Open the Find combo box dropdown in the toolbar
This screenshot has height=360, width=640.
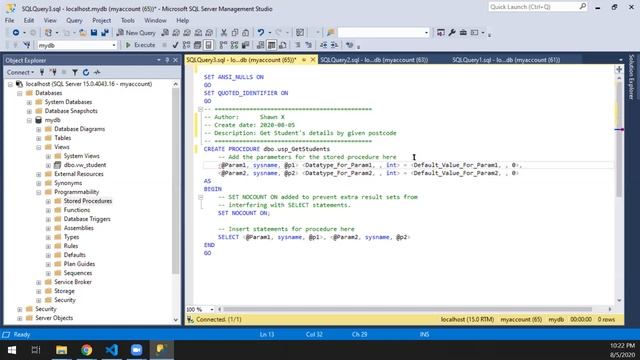[x=427, y=33]
